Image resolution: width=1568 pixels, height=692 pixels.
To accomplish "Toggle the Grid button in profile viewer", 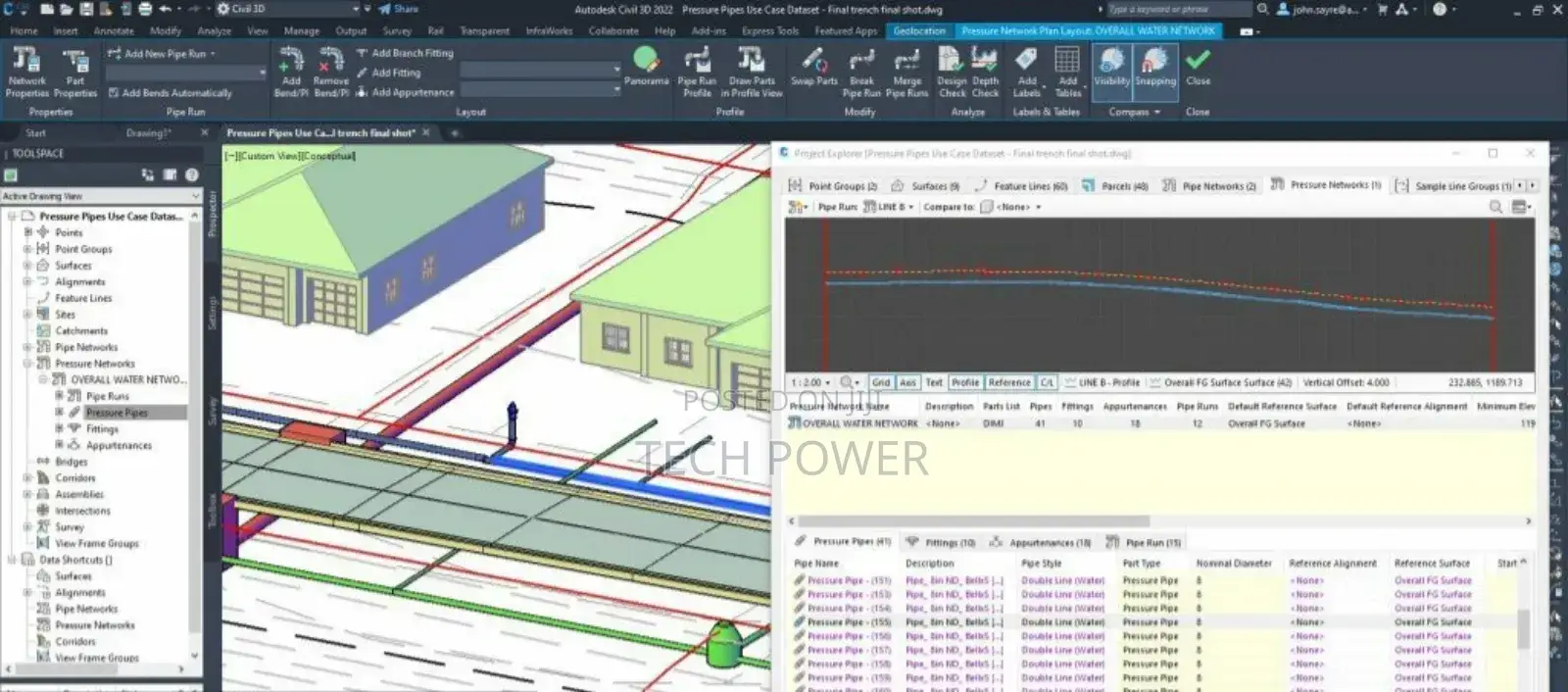I will (881, 382).
